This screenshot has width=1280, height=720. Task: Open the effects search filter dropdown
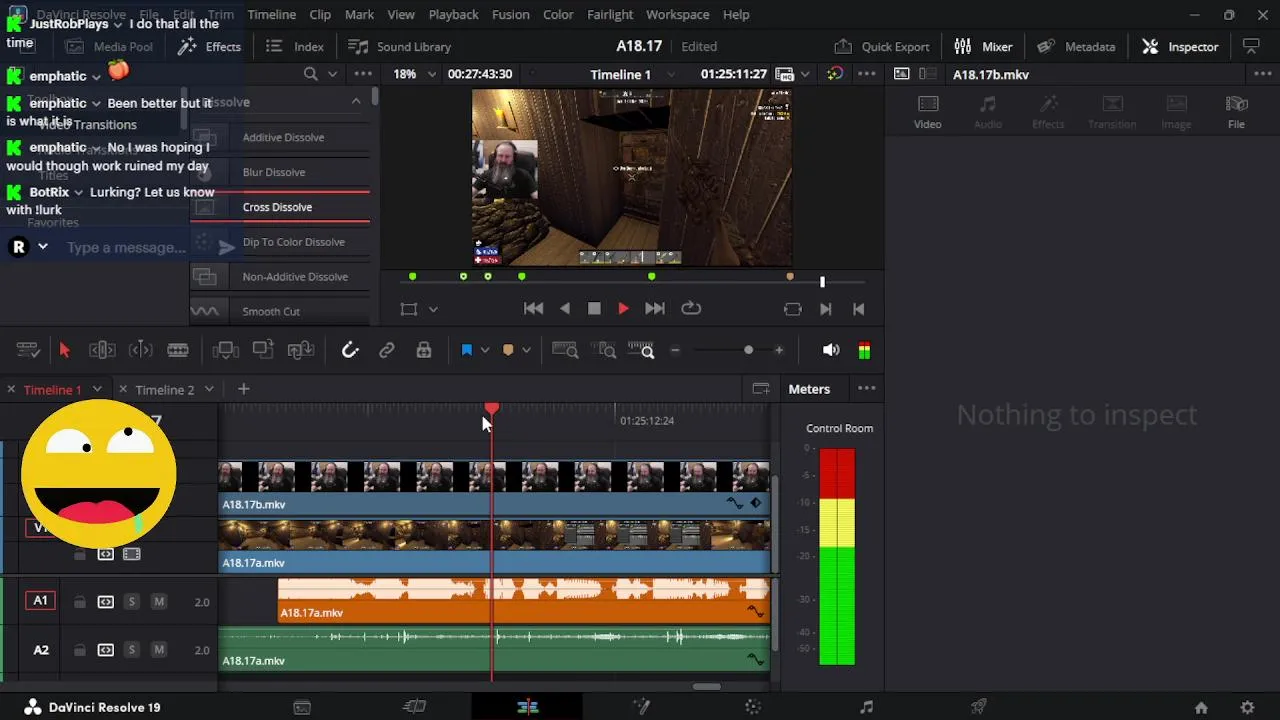pyautogui.click(x=335, y=74)
